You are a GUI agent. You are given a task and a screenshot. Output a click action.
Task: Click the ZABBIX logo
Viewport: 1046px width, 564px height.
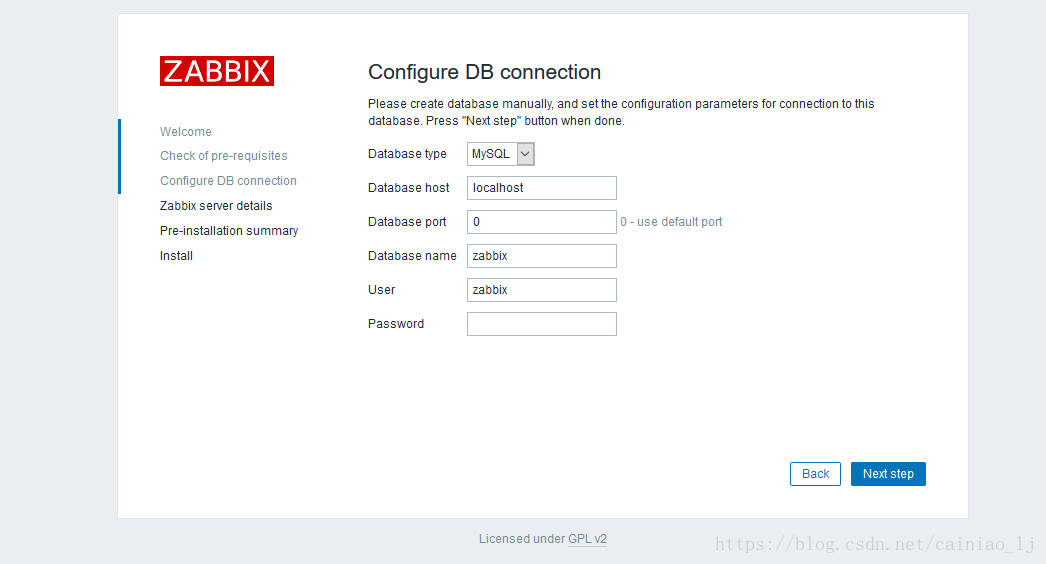[x=217, y=71]
